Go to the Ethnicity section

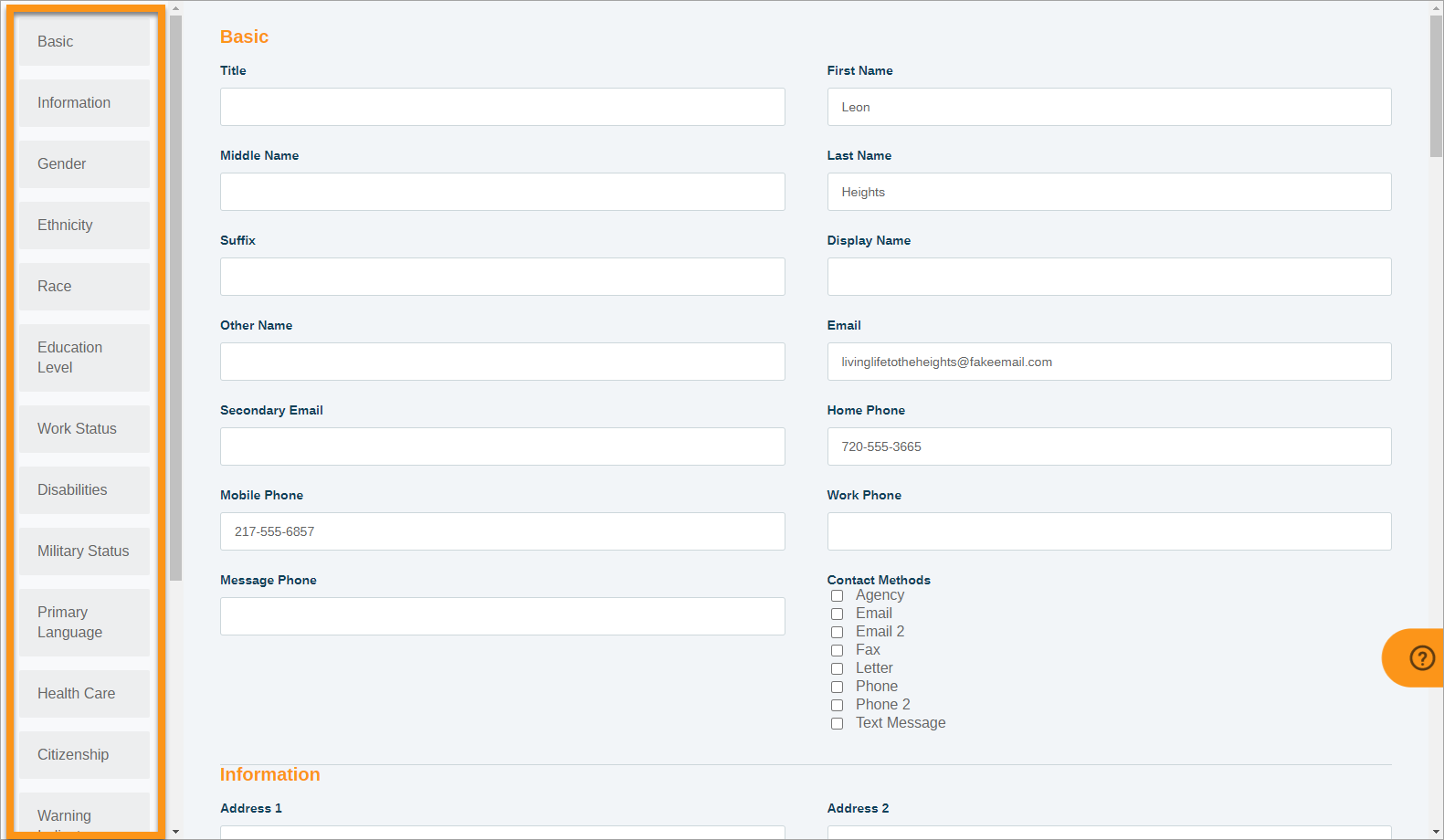click(x=84, y=226)
